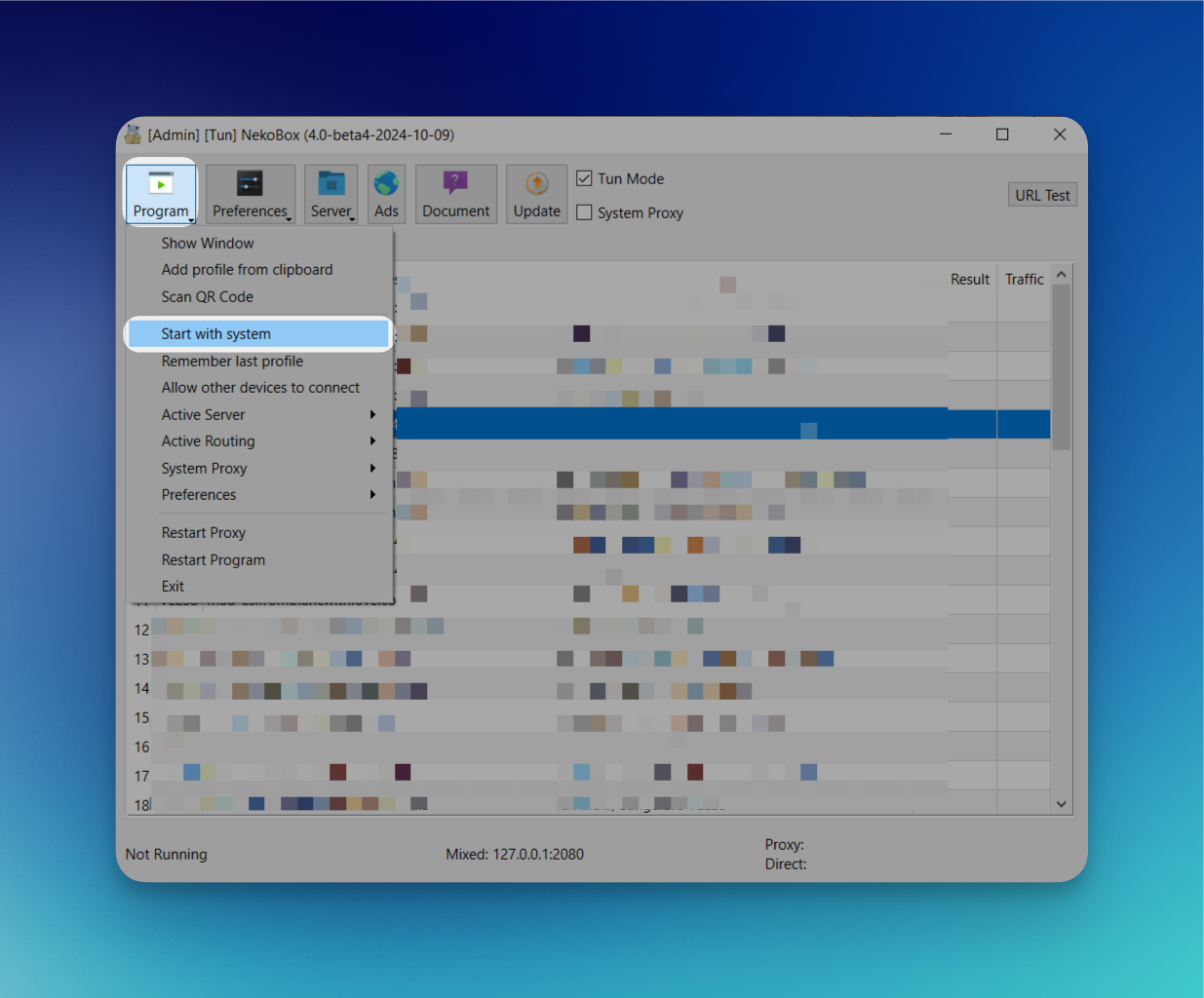Image resolution: width=1204 pixels, height=998 pixels.
Task: Open the Program toolbar menu
Action: pyautogui.click(x=161, y=194)
